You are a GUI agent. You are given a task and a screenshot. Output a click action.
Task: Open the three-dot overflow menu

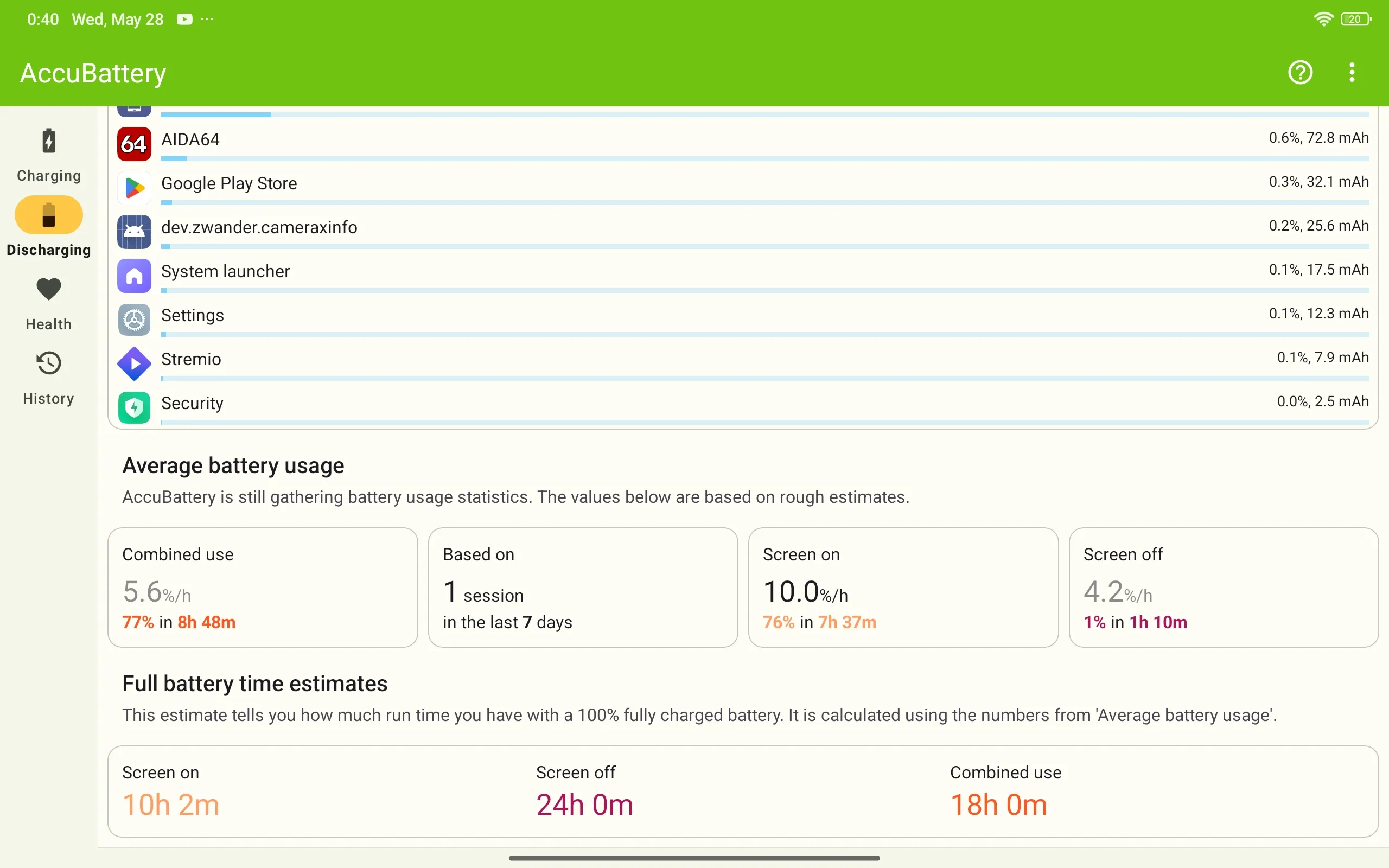point(1352,72)
